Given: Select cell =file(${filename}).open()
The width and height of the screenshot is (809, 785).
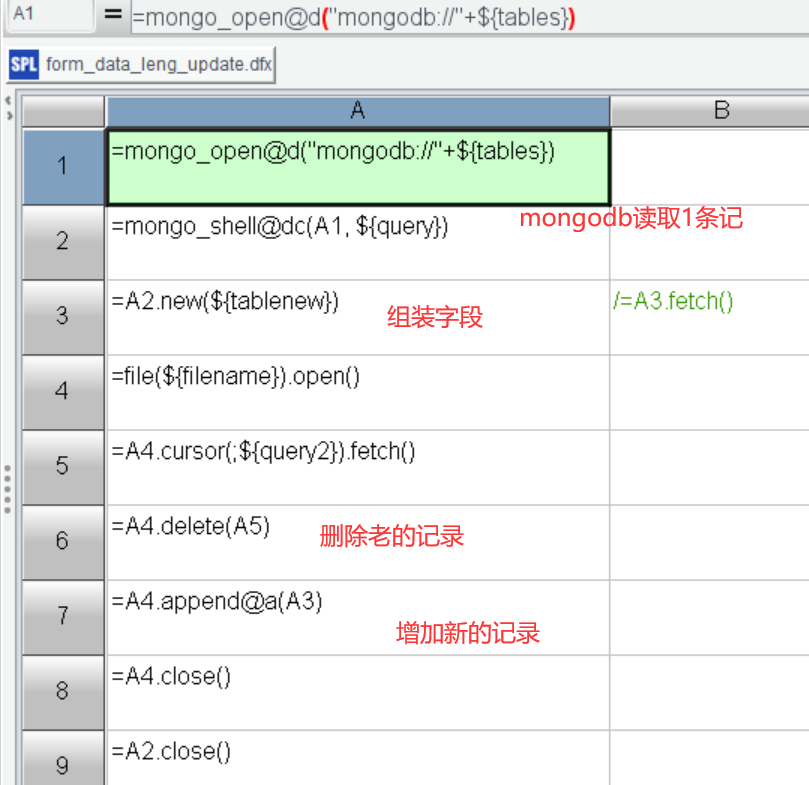Looking at the screenshot, I should point(358,392).
